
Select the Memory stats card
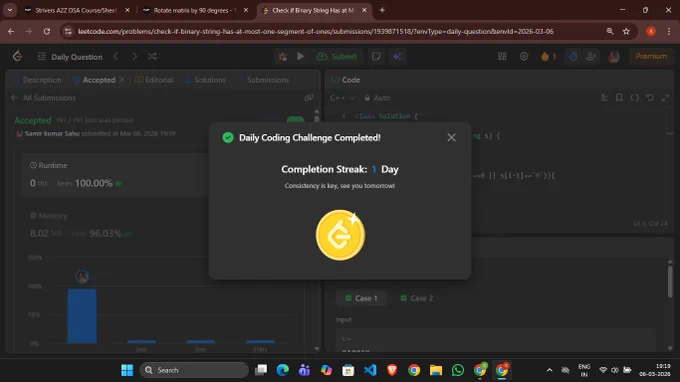(x=115, y=225)
